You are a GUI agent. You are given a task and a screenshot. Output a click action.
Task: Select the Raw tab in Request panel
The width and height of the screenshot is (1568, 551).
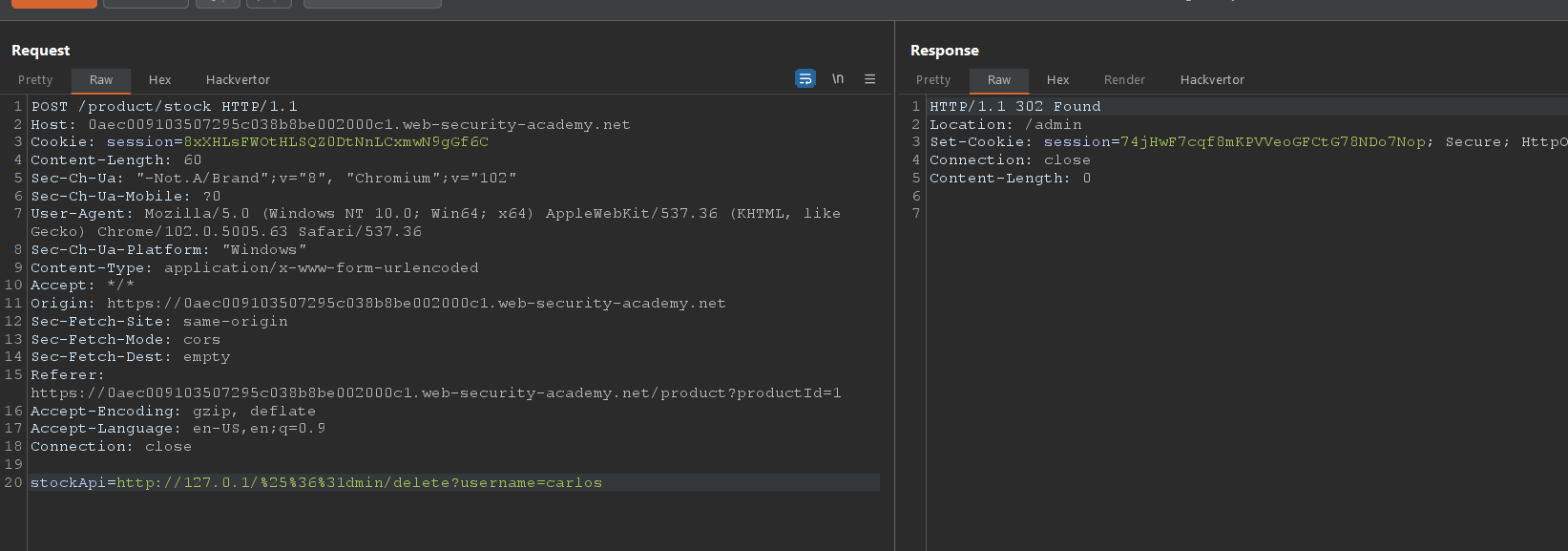point(101,80)
